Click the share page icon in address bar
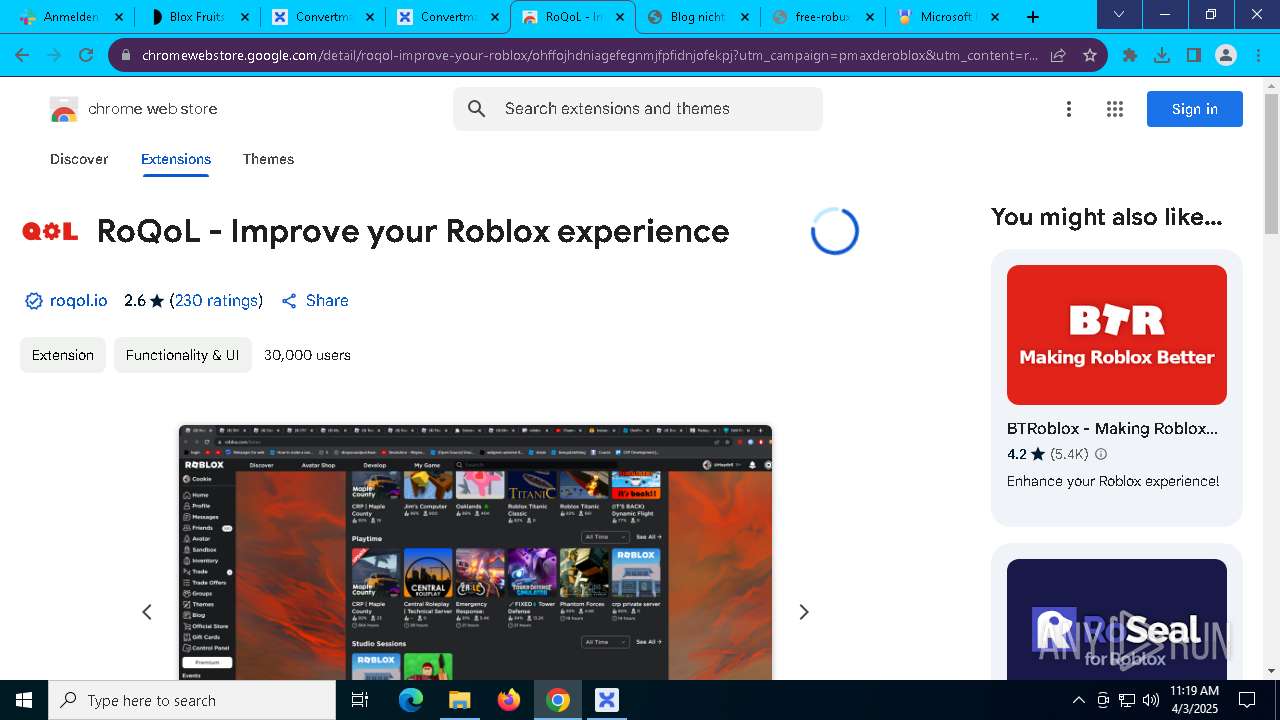 click(1058, 56)
